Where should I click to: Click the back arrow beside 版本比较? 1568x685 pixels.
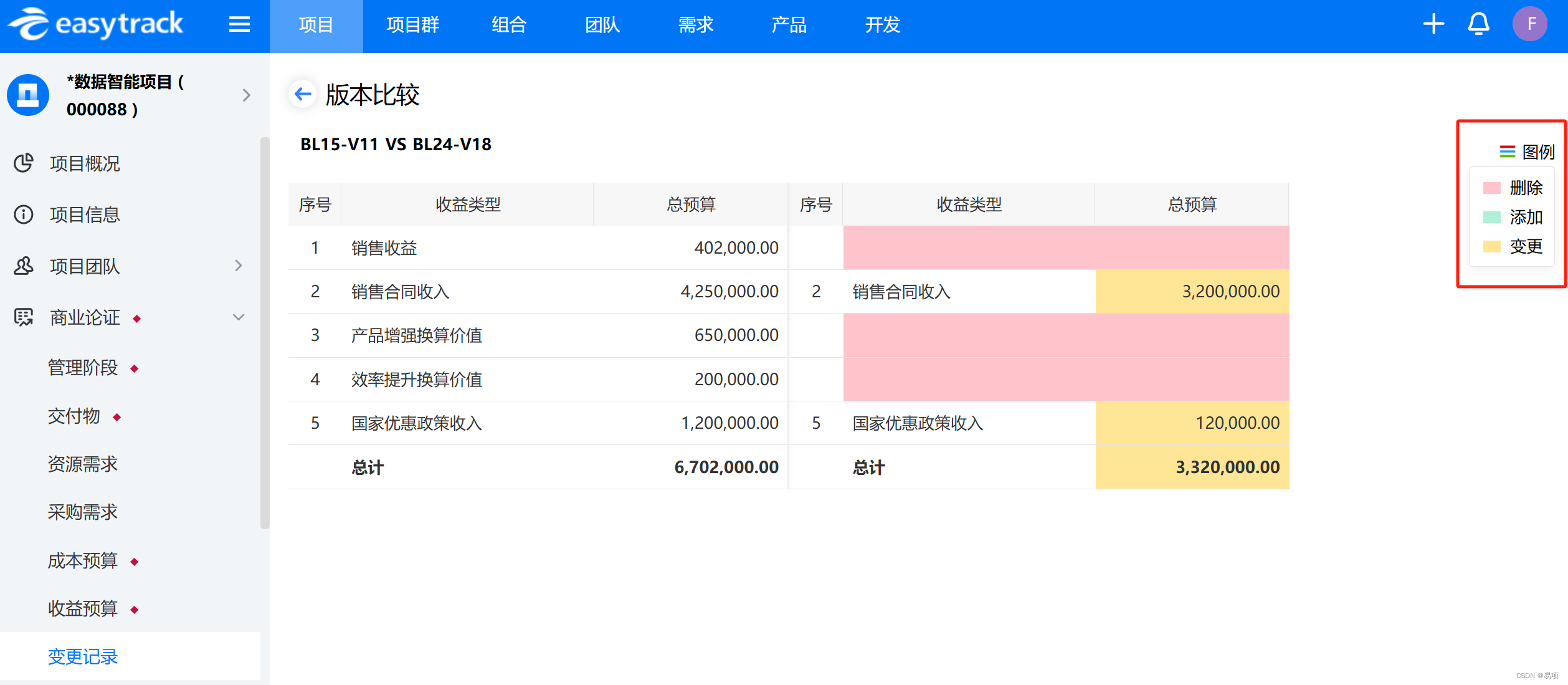coord(303,94)
